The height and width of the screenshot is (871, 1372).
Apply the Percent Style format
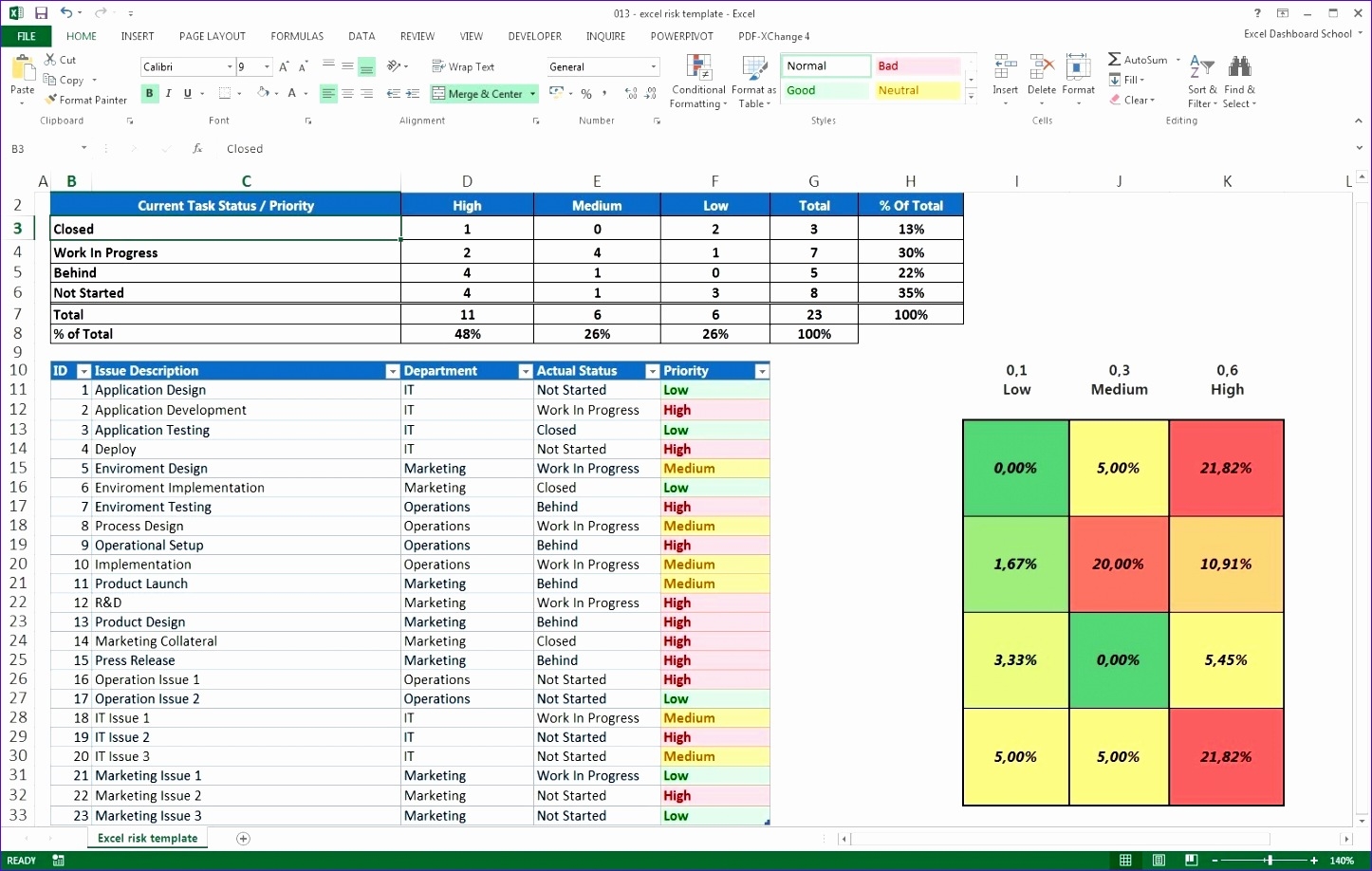pyautogui.click(x=586, y=93)
